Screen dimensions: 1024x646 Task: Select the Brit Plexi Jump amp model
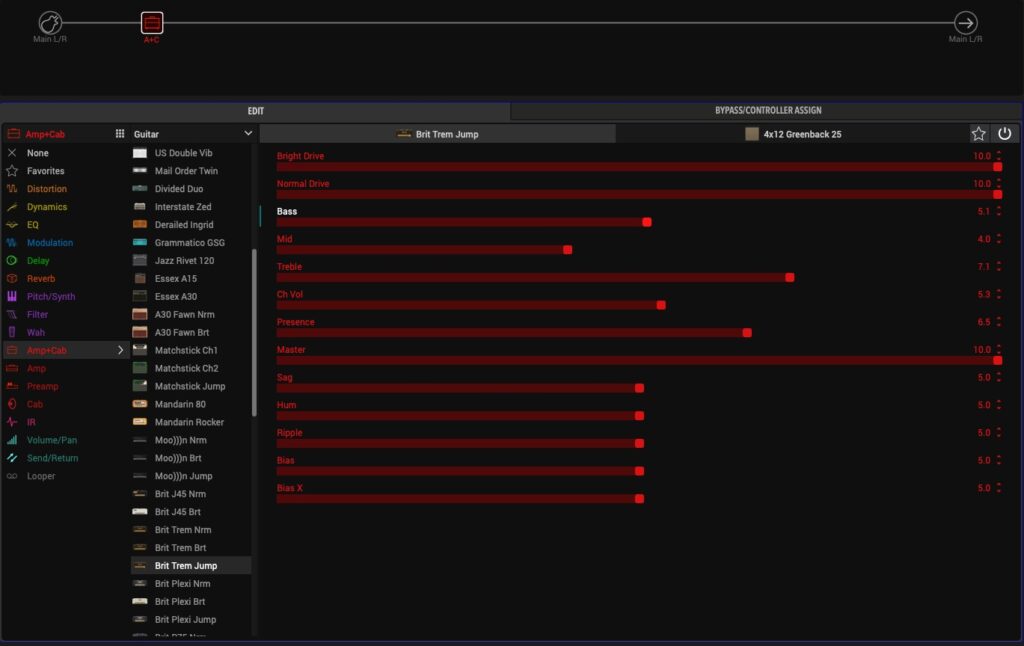click(x=184, y=620)
